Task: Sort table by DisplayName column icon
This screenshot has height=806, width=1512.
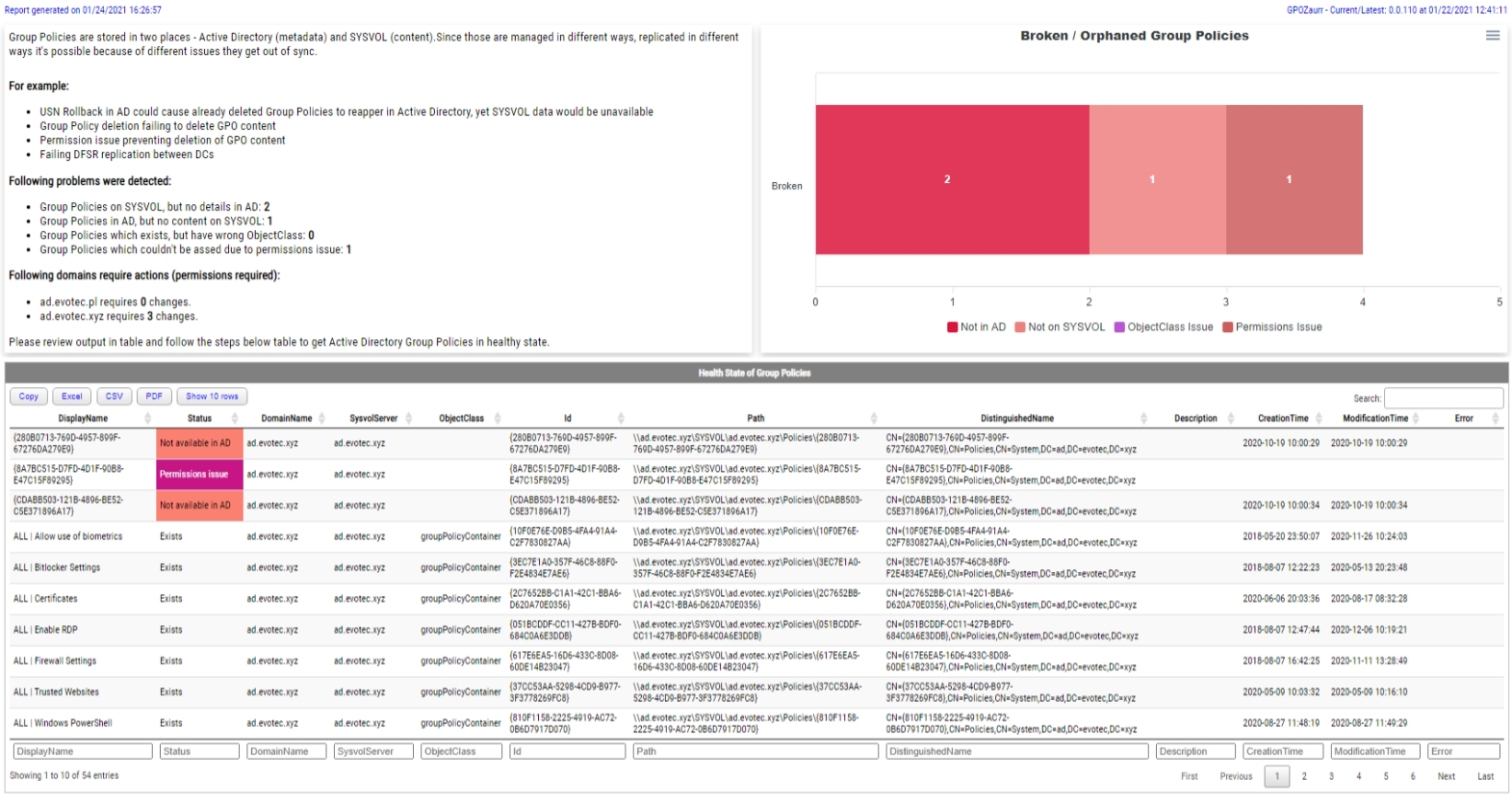Action: click(147, 419)
